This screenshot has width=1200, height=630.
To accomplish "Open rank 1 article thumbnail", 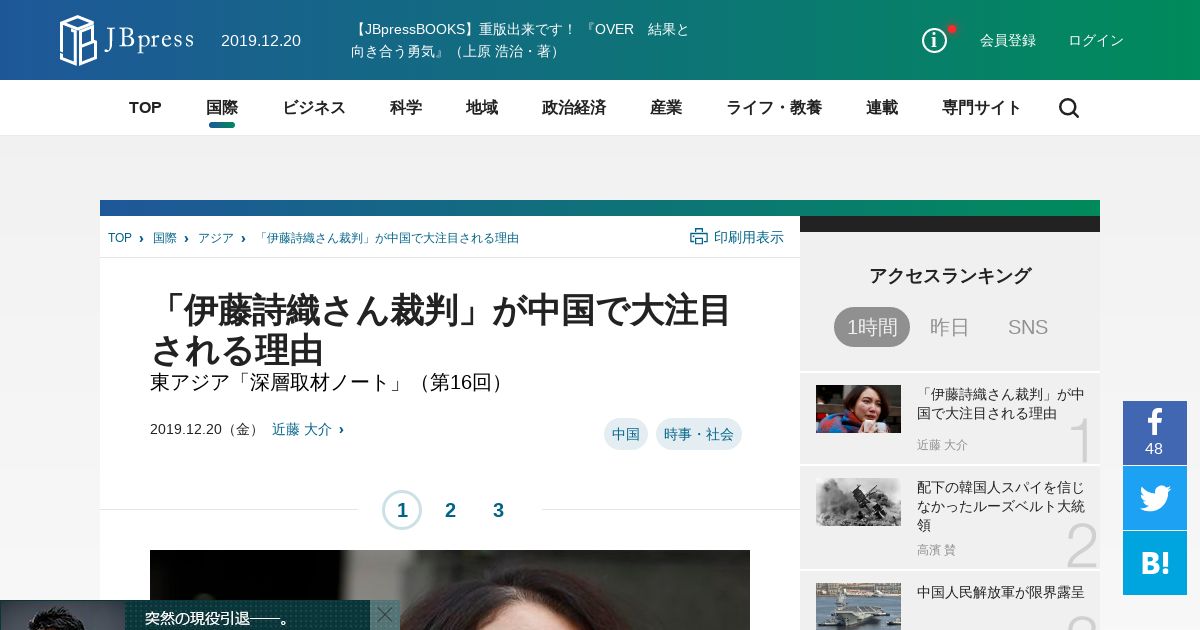I will (858, 409).
